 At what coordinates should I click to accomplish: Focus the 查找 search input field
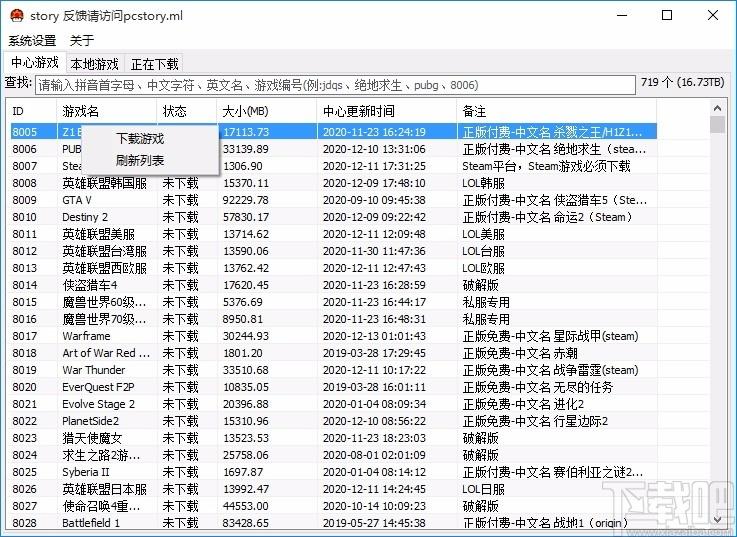tap(335, 85)
